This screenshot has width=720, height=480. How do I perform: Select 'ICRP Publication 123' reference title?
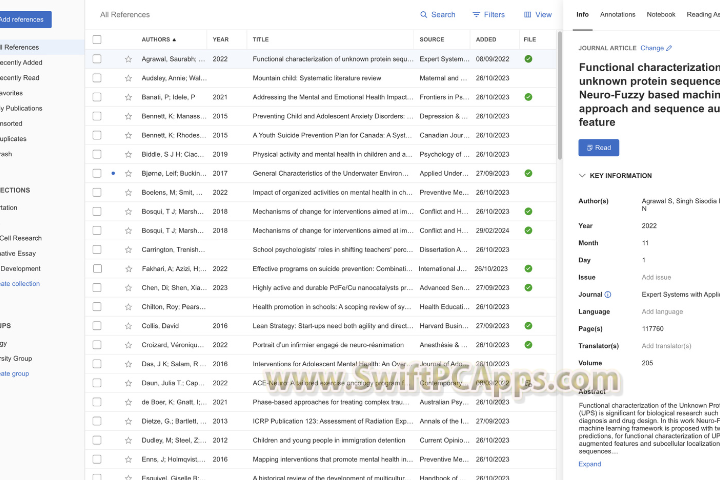(332, 421)
